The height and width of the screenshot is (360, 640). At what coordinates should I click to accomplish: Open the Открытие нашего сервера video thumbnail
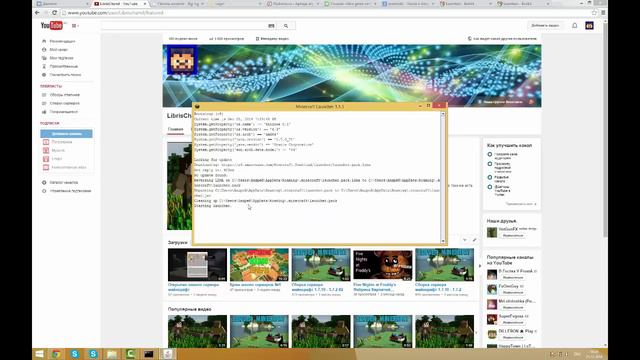coord(197,265)
